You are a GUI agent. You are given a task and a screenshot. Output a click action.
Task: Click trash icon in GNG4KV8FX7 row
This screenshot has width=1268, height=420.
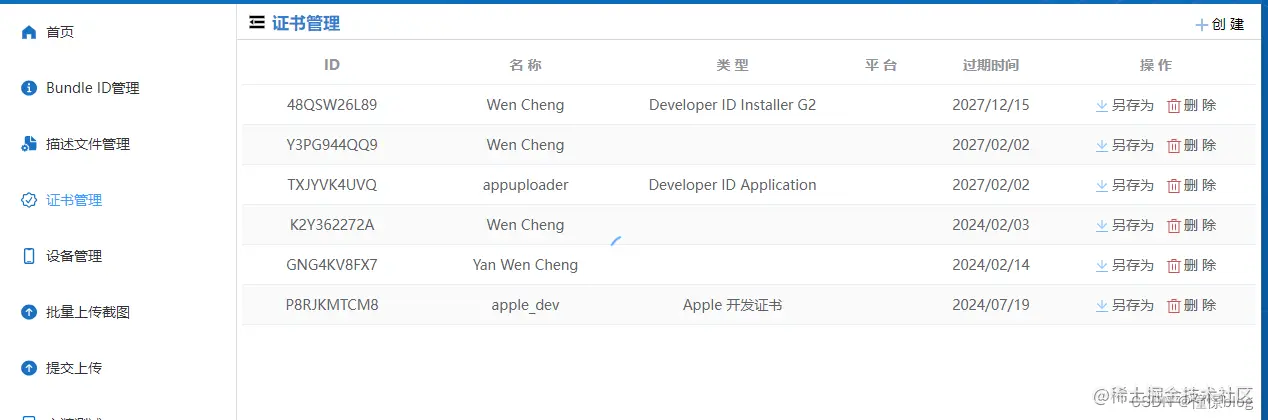point(1174,265)
